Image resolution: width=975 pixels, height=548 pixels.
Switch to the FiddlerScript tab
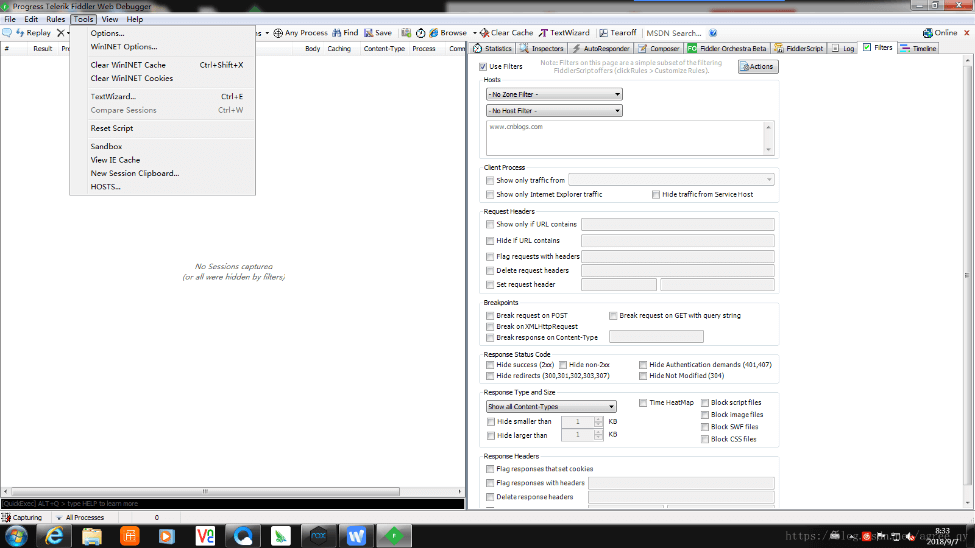tap(799, 49)
